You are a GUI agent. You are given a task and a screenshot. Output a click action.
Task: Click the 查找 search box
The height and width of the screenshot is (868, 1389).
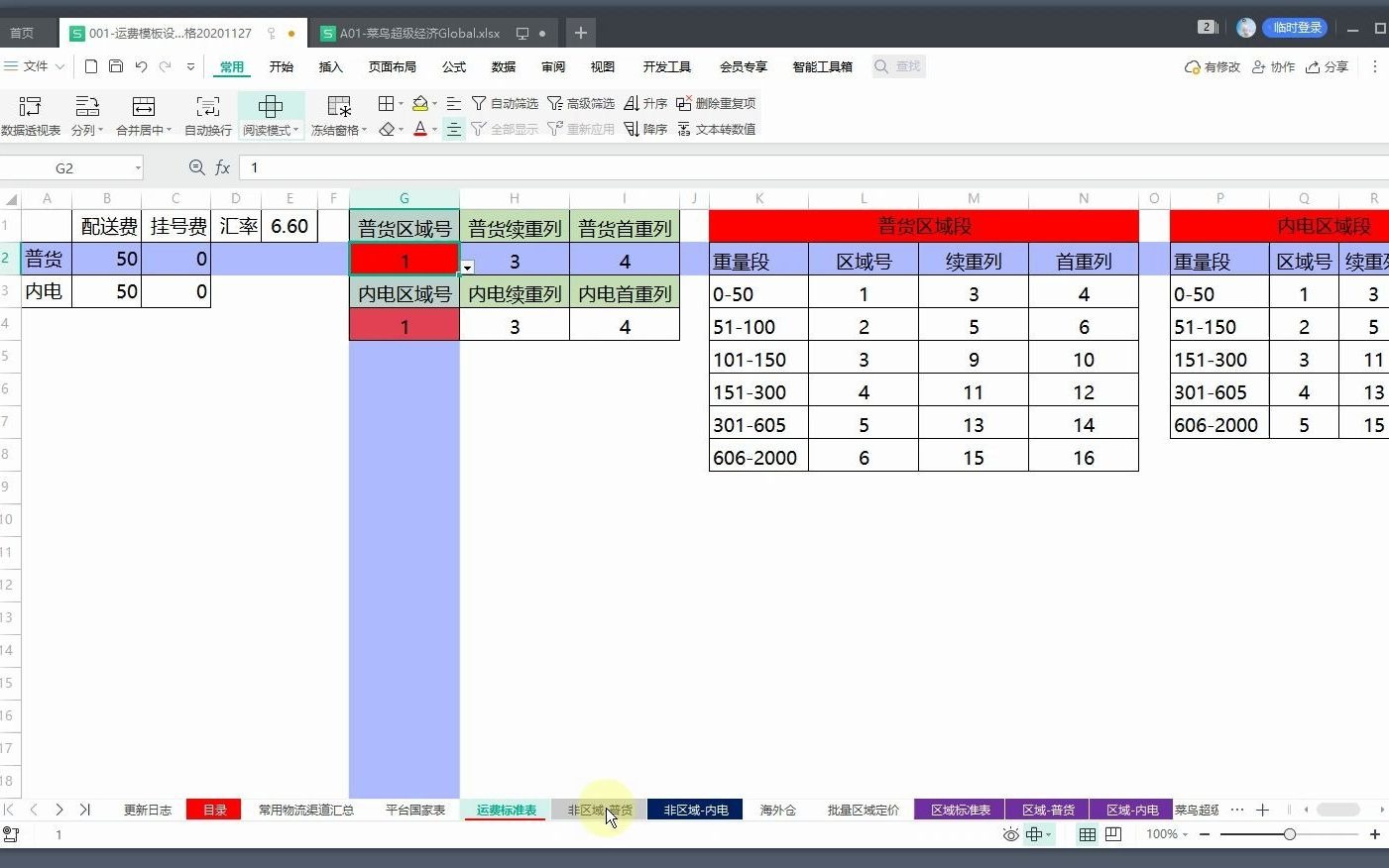(898, 66)
